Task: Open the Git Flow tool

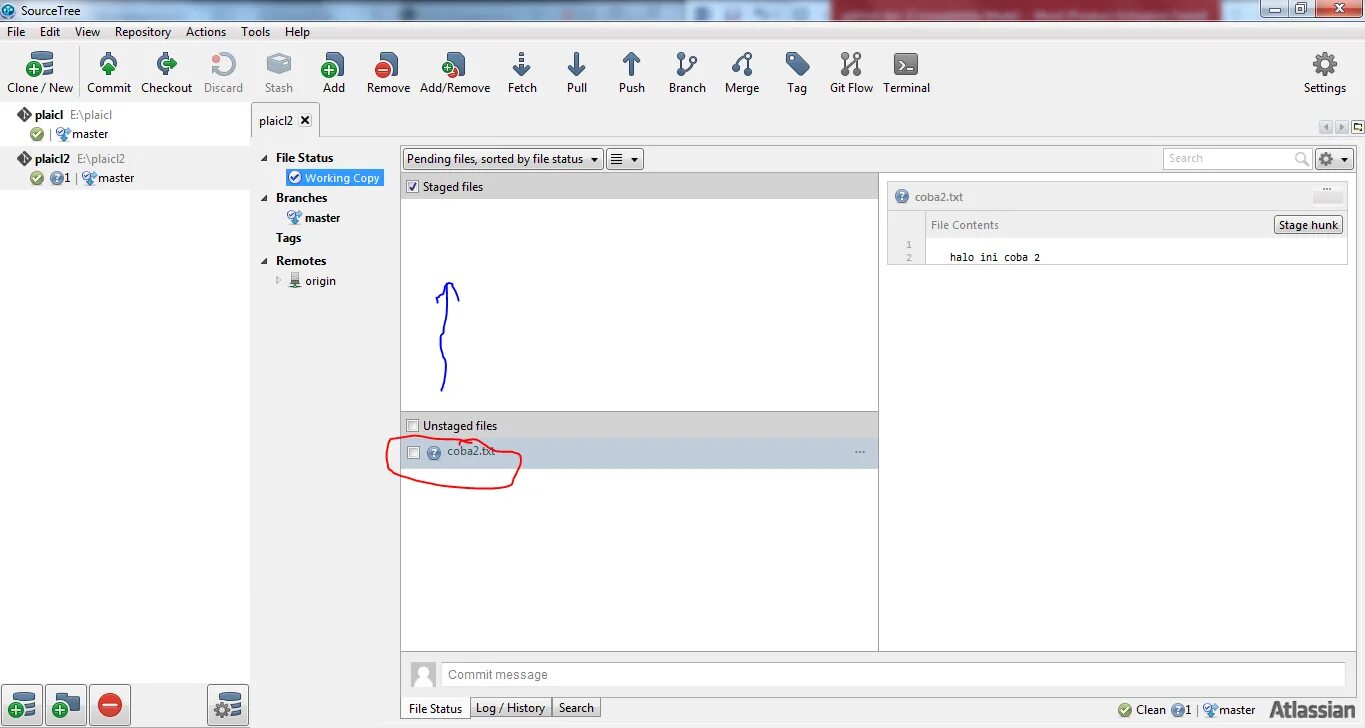Action: (851, 72)
